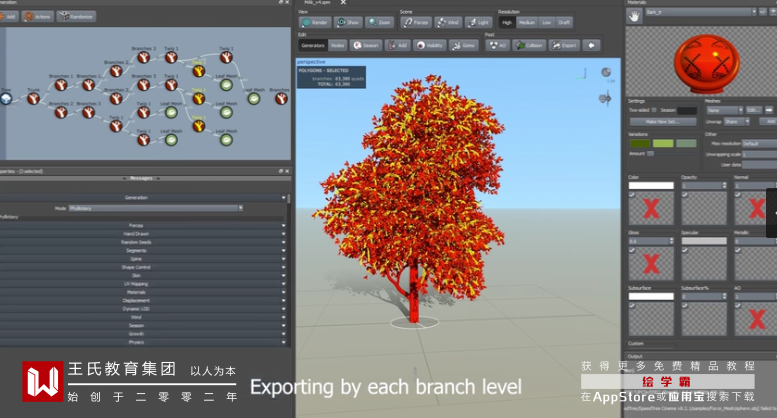Image resolution: width=777 pixels, height=418 pixels.
Task: Expand the Messages bar
Action: [143, 178]
